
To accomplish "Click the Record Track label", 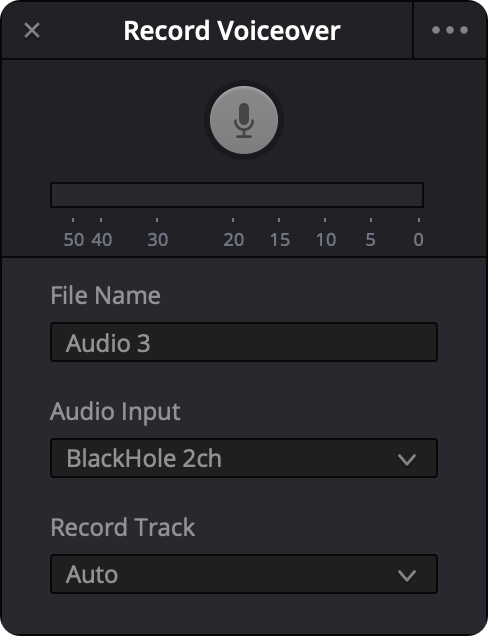I will (123, 527).
